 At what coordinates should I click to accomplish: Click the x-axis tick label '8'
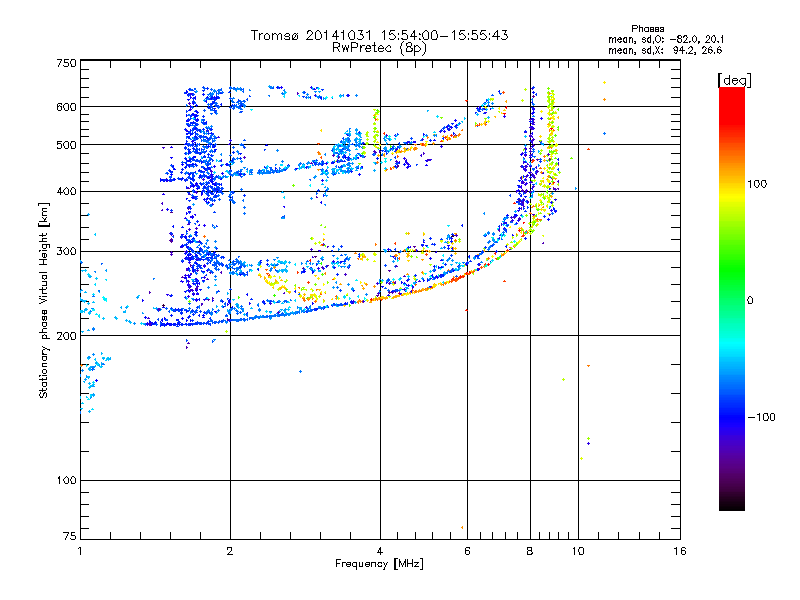pyautogui.click(x=530, y=551)
